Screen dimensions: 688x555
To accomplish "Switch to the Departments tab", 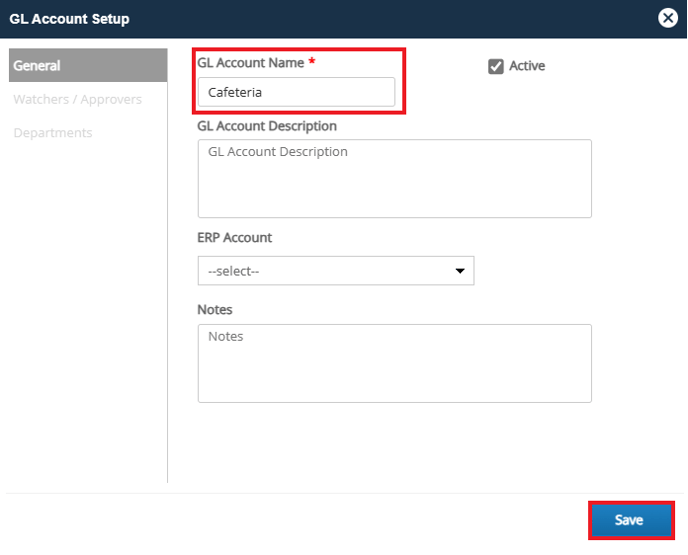I will point(53,132).
